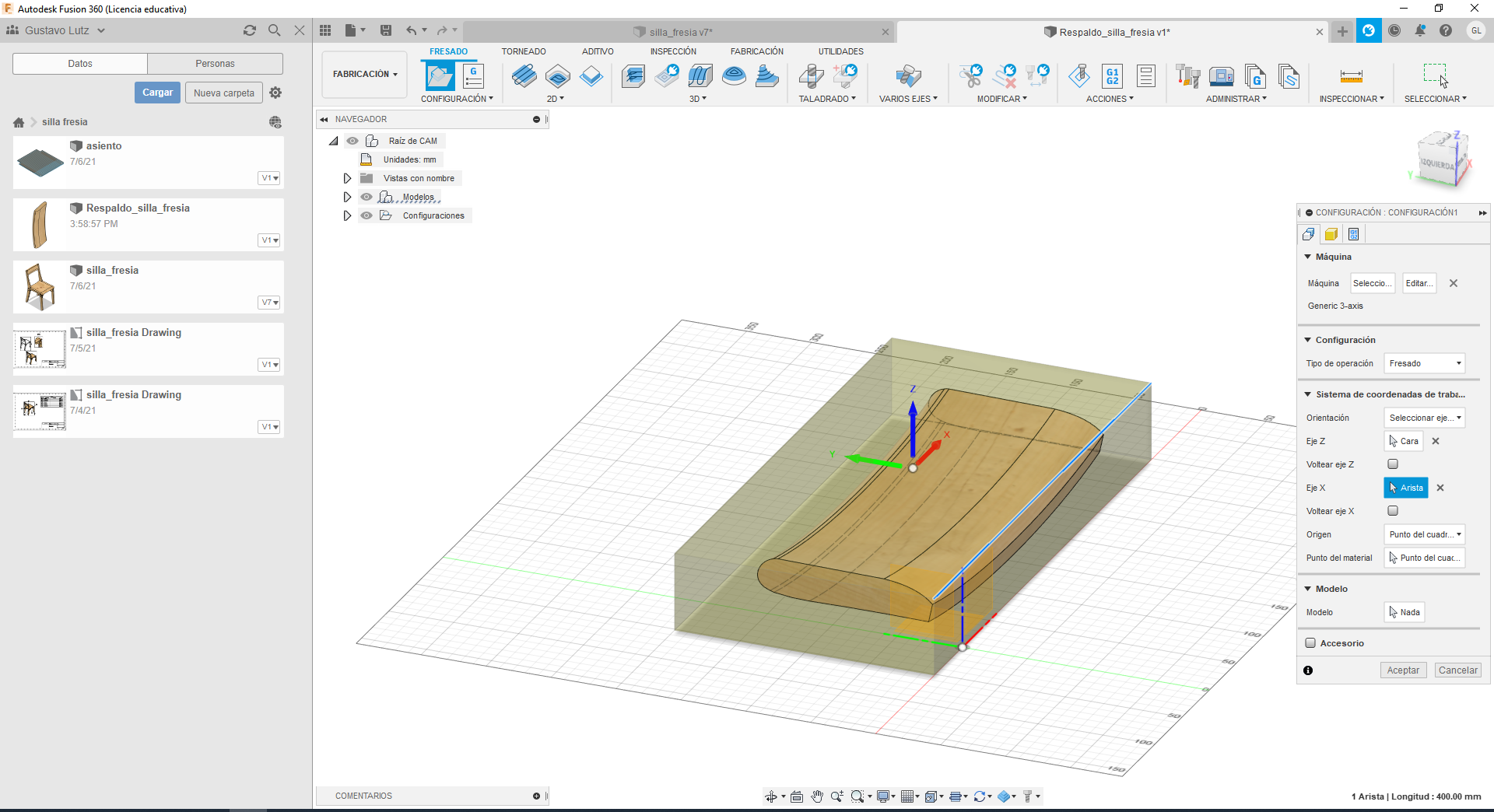Expand the Modelos tree node
This screenshot has height=812, width=1494.
coord(347,197)
